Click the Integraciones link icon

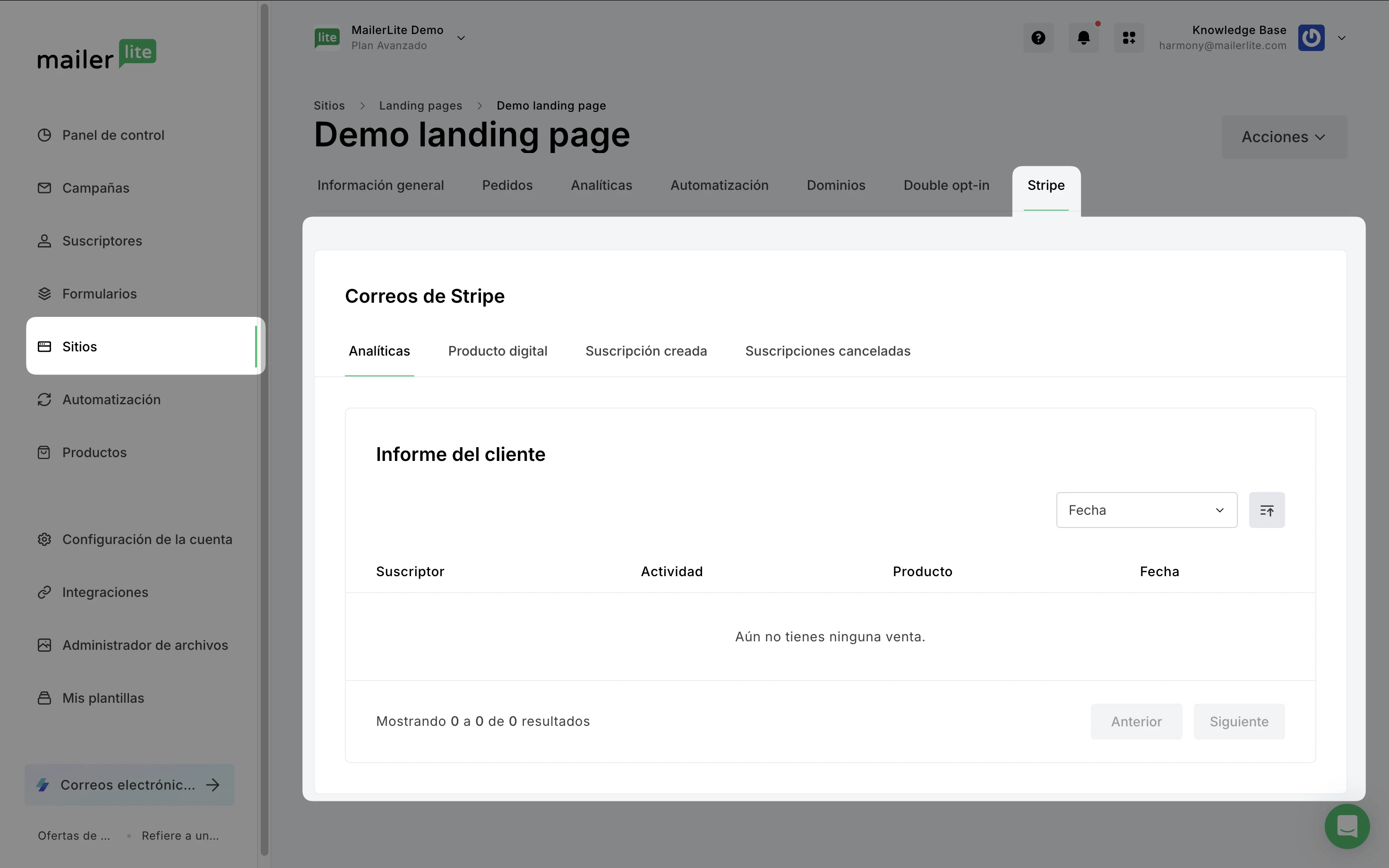(44, 592)
